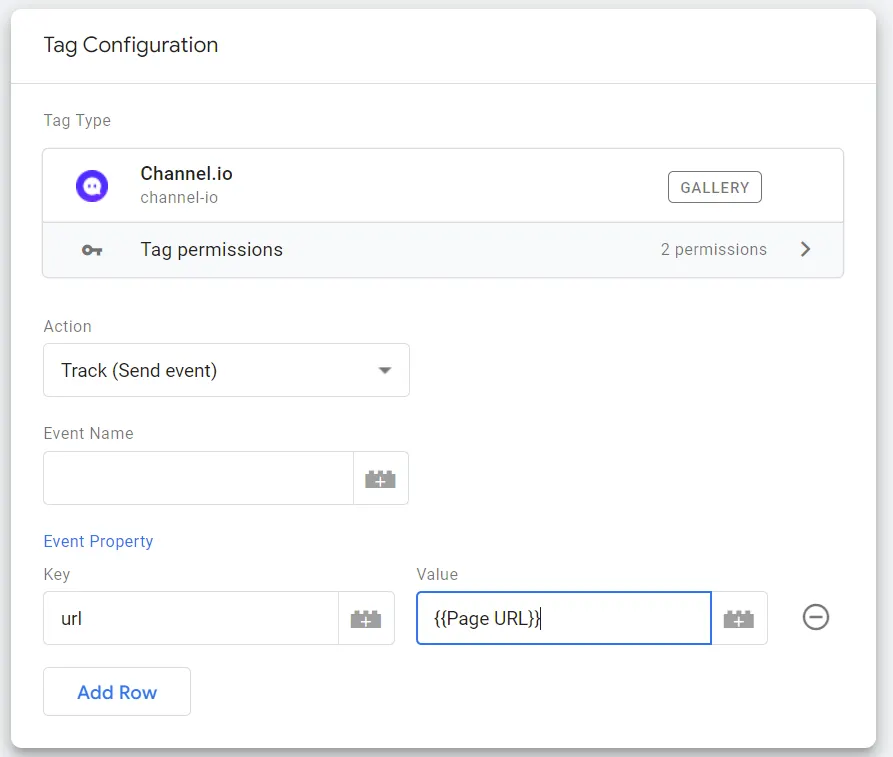
Task: Click the purple Channel.io logo icon
Action: [x=92, y=186]
